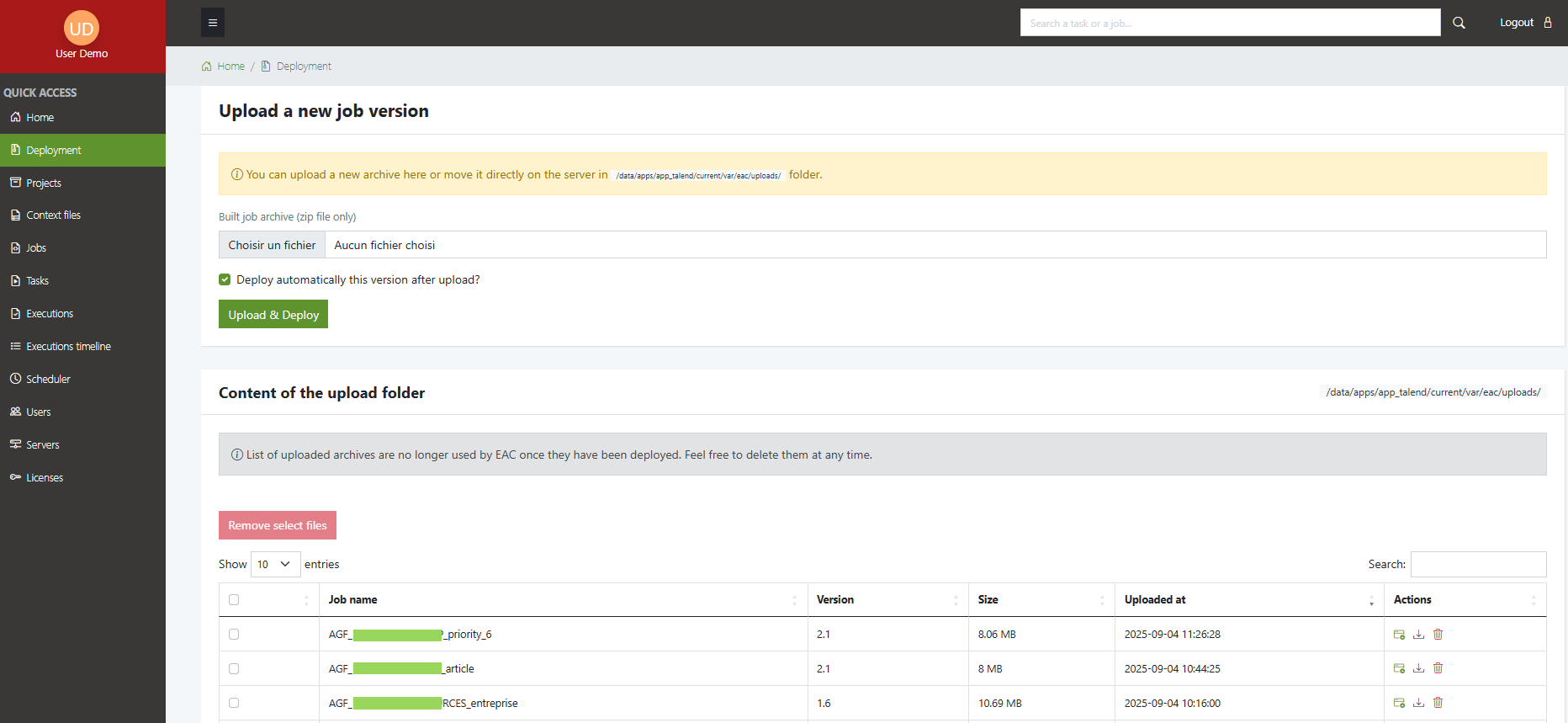
Task: Download the _article job archive
Action: point(1418,668)
